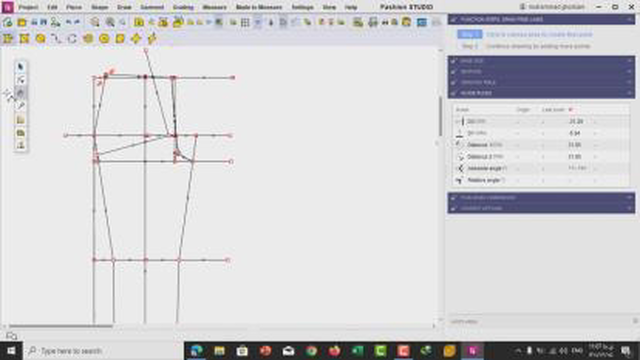Open the Grading menu
The height and width of the screenshot is (360, 640).
pos(183,7)
